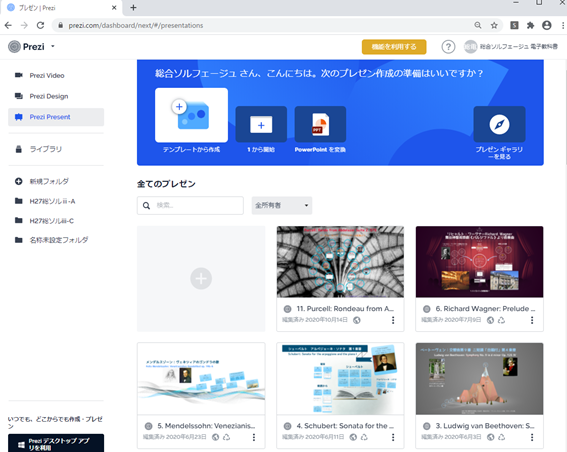Click the 新規フォルダ plus icon

(x=18, y=182)
